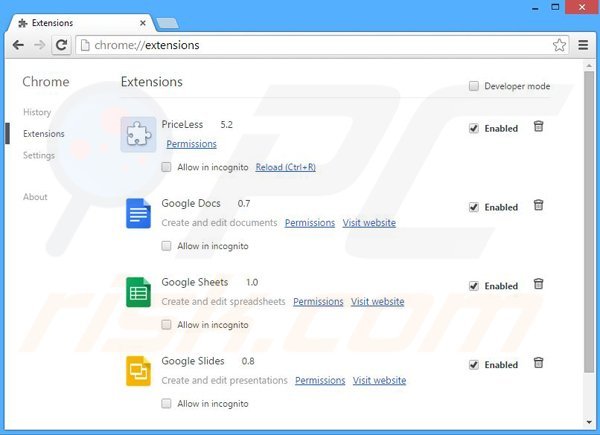View PriceLess Permissions link
Viewport: 600px width, 435px height.
[191, 144]
